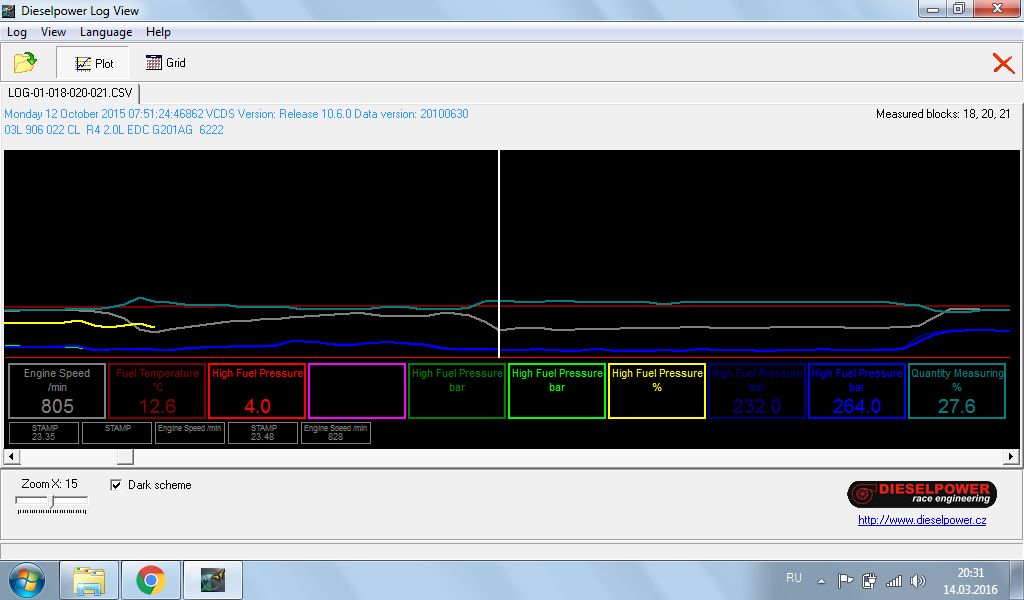
Task: Click the volume speaker tray icon
Action: (x=918, y=580)
